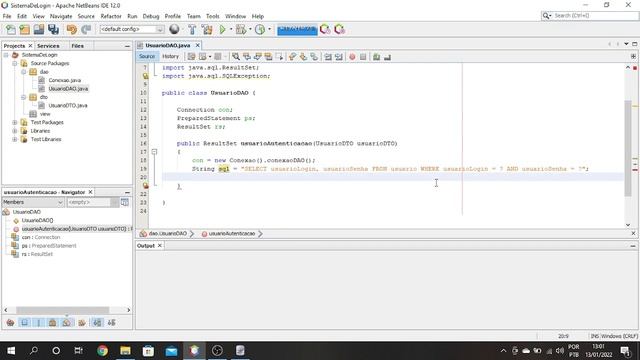Collapse the dto package node

tap(24, 97)
